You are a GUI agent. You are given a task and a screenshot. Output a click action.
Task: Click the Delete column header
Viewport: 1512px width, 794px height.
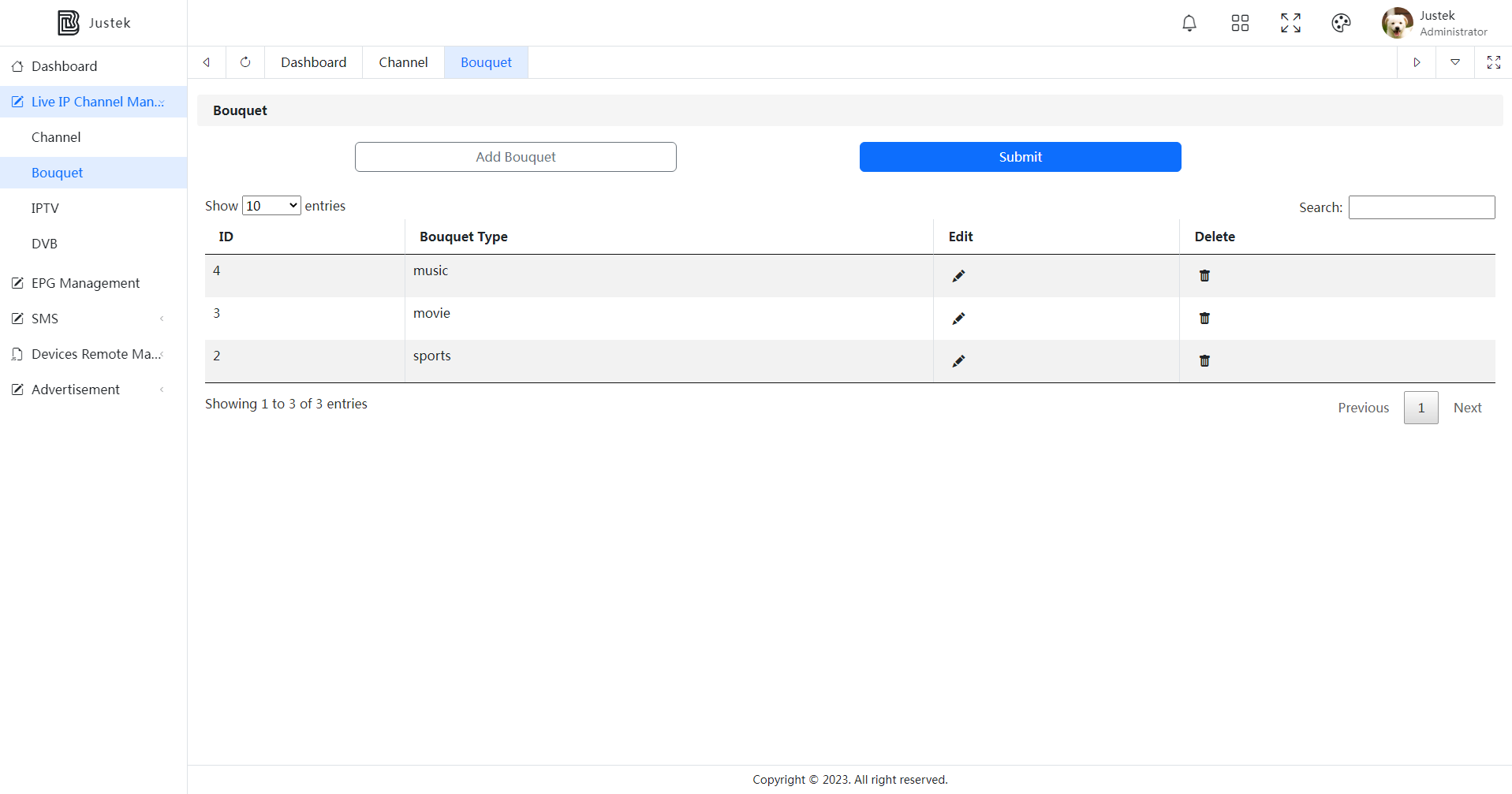[x=1337, y=237]
